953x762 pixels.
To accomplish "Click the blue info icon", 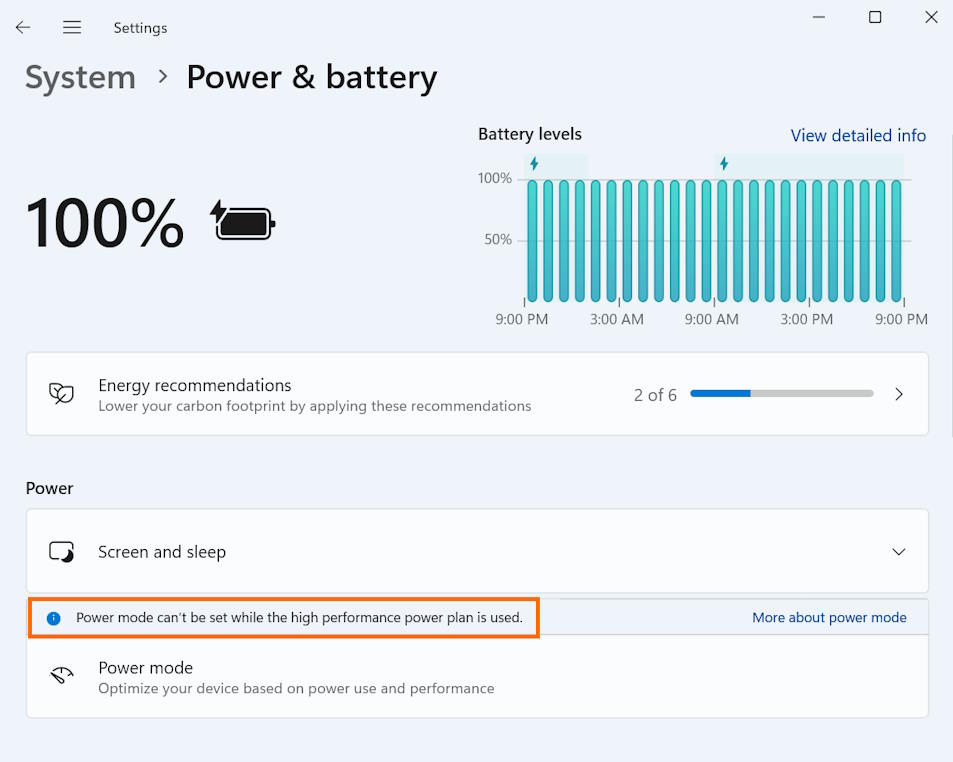I will [54, 618].
